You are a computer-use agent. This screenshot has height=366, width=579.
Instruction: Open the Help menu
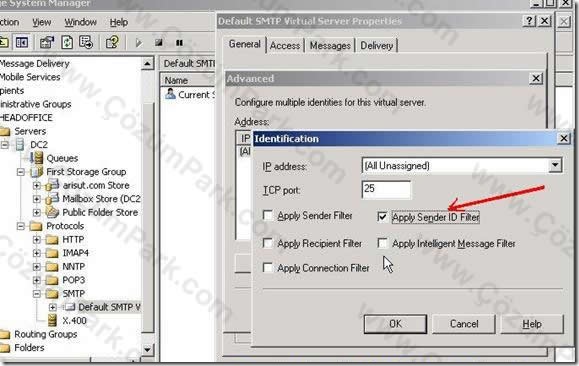119,22
